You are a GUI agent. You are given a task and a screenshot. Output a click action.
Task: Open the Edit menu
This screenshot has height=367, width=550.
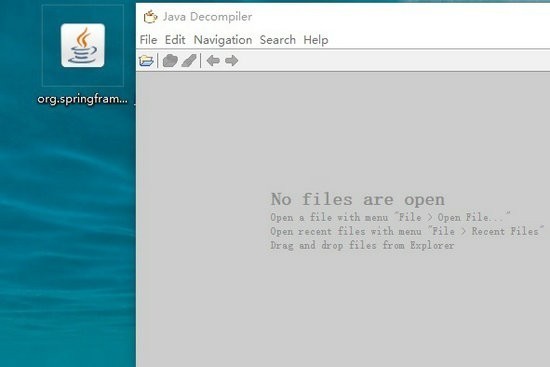click(x=175, y=40)
